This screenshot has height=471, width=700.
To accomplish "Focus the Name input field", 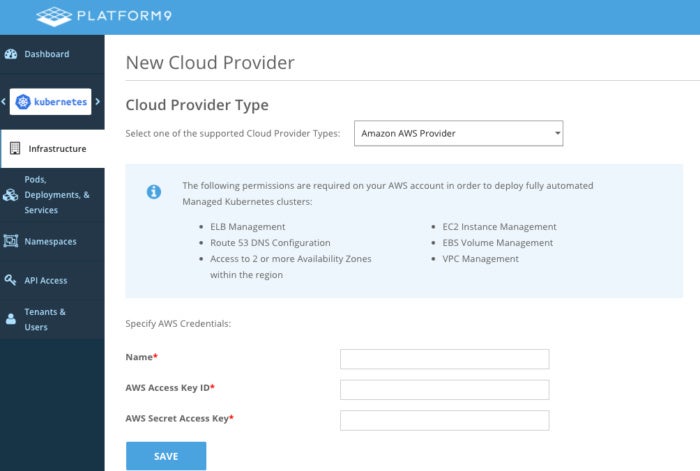I will click(x=445, y=359).
